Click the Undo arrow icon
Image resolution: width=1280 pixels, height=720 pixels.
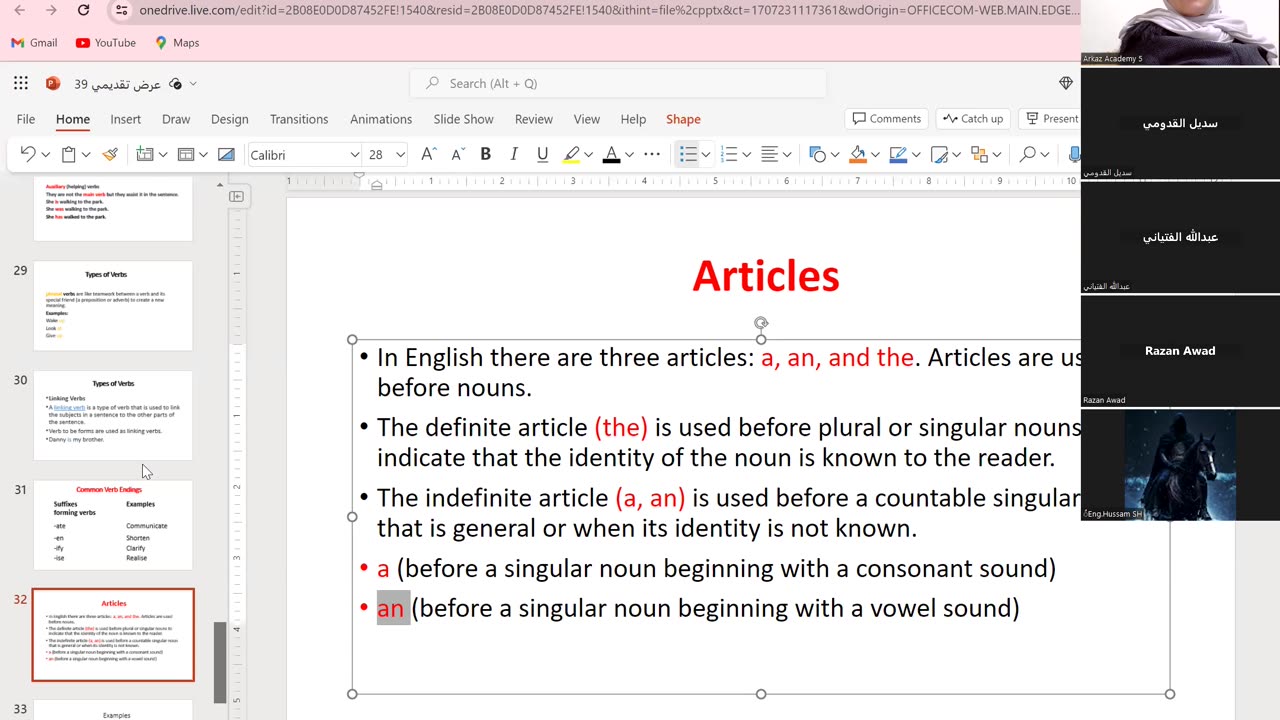point(28,155)
